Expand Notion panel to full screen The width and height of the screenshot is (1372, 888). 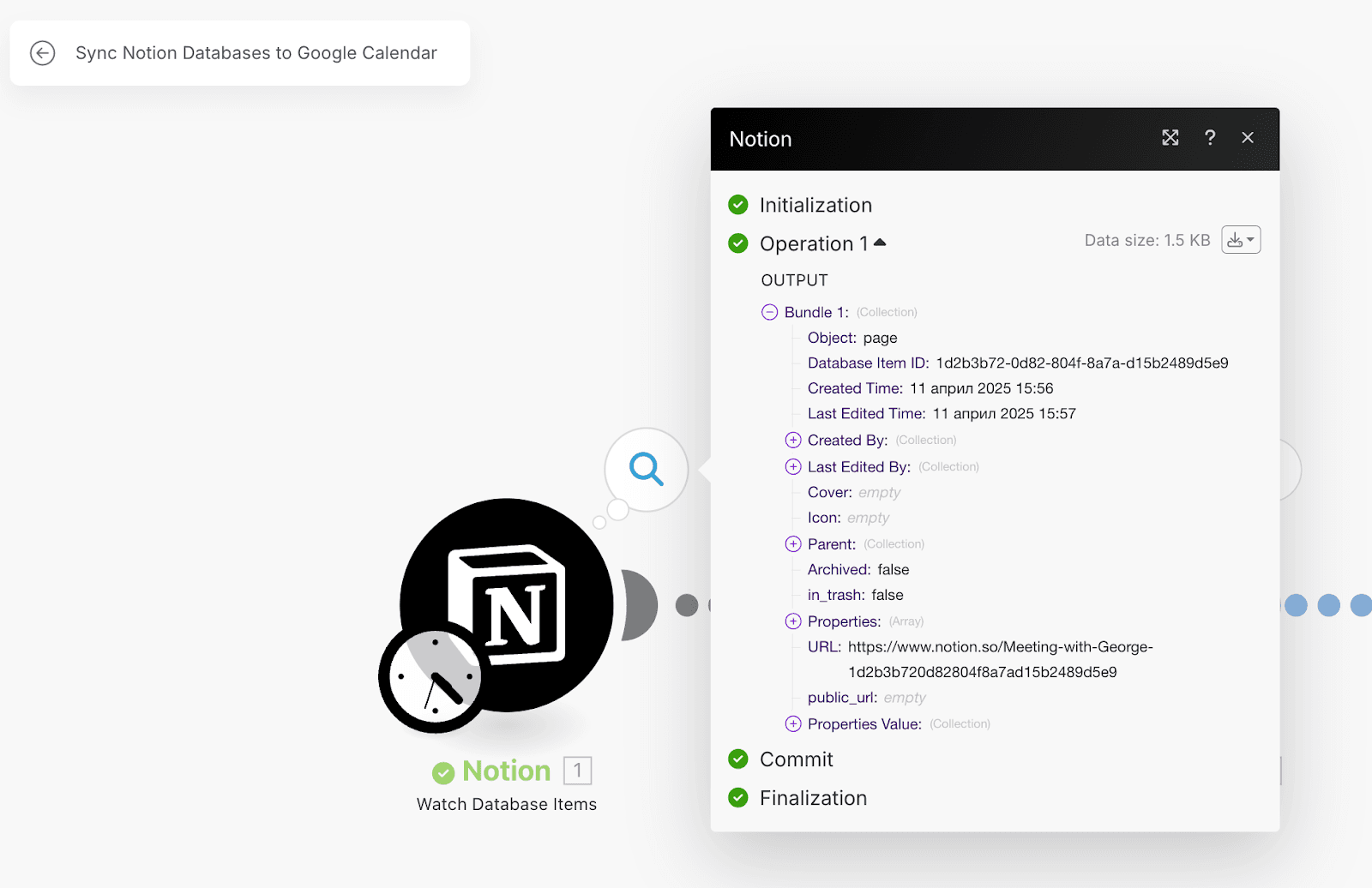click(x=1170, y=138)
